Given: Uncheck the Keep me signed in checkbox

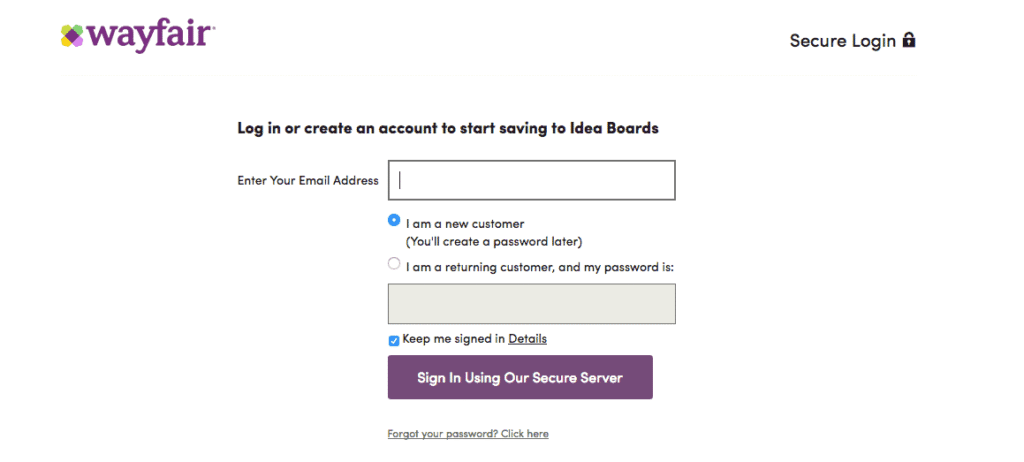Looking at the screenshot, I should [394, 341].
